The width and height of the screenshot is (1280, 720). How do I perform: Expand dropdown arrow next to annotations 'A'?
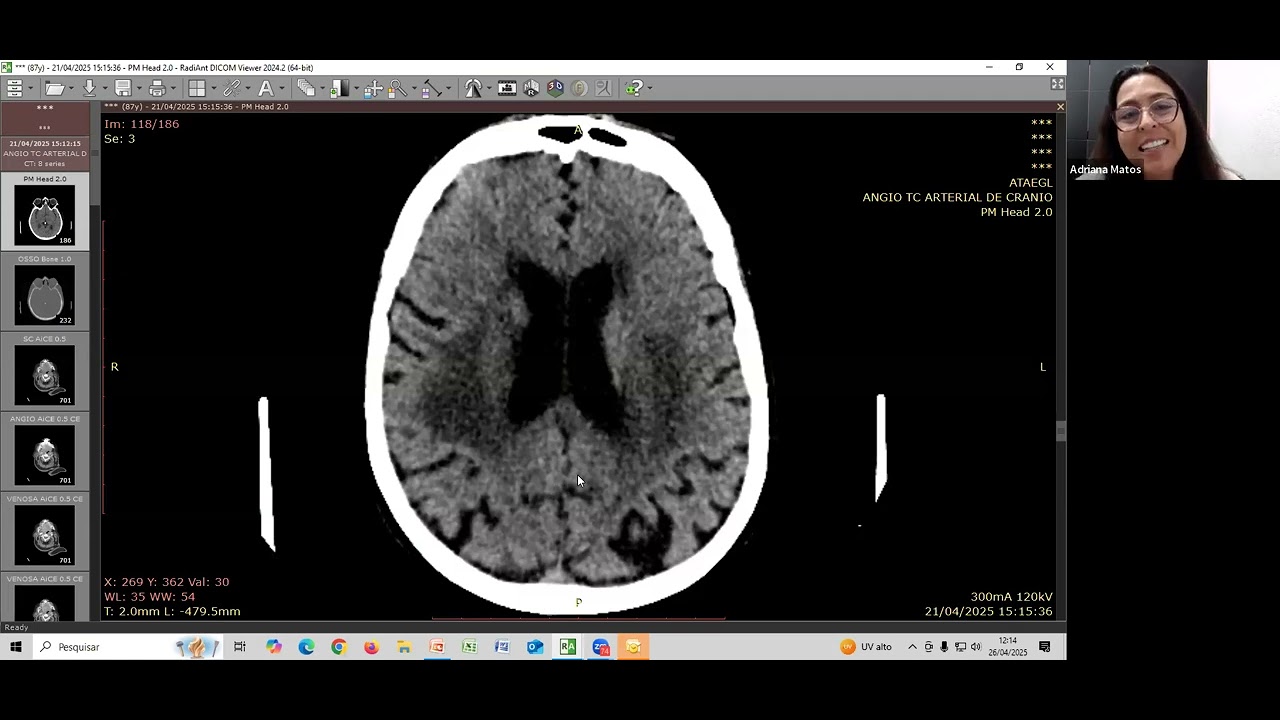point(282,89)
